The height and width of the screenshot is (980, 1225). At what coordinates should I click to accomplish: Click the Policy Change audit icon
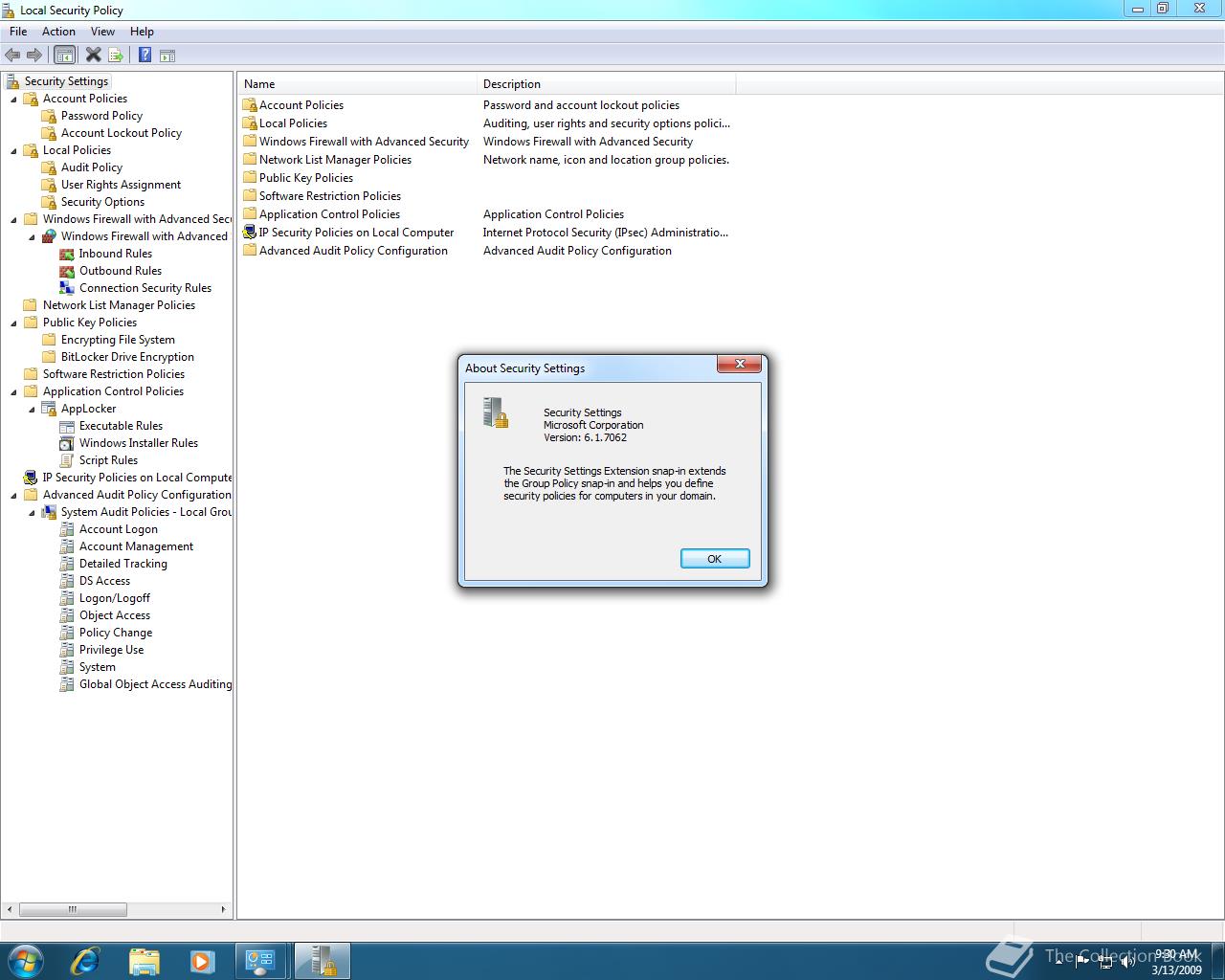[x=67, y=633]
